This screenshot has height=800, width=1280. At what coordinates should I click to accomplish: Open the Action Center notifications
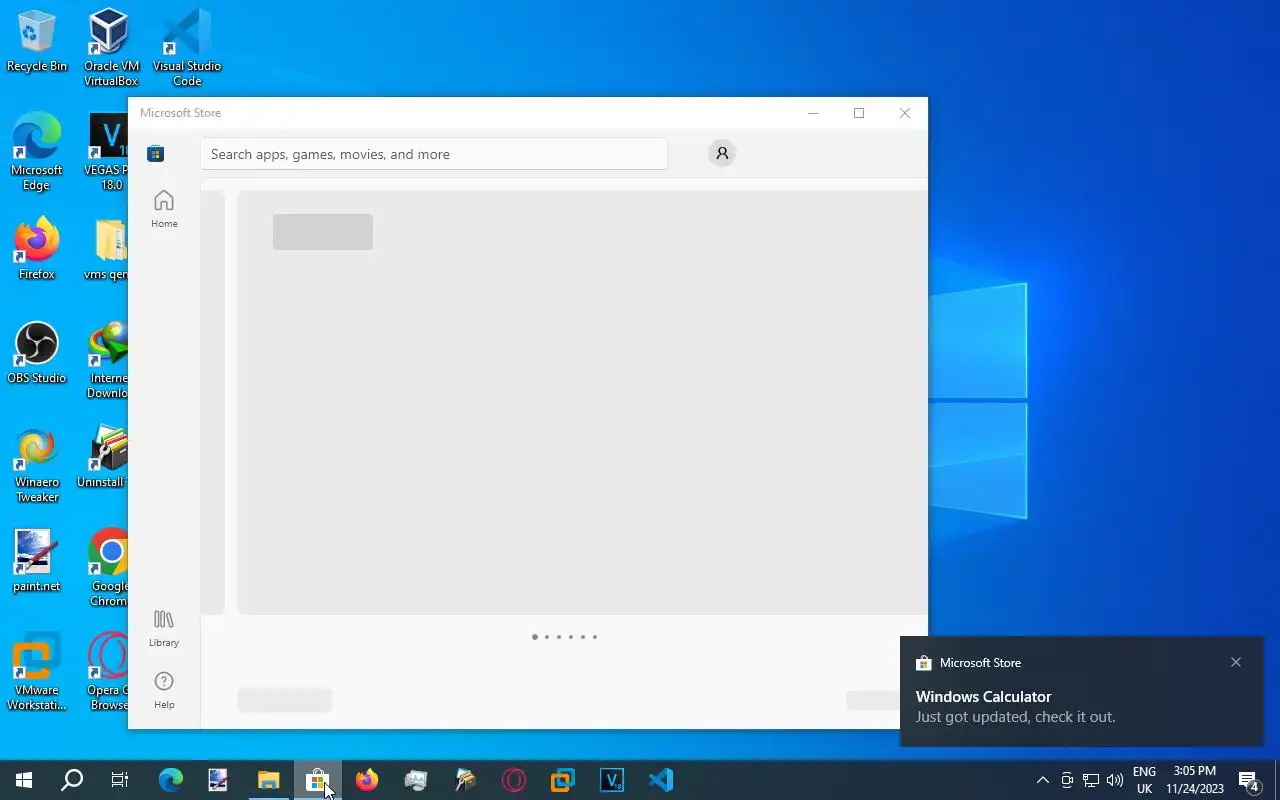(x=1249, y=780)
